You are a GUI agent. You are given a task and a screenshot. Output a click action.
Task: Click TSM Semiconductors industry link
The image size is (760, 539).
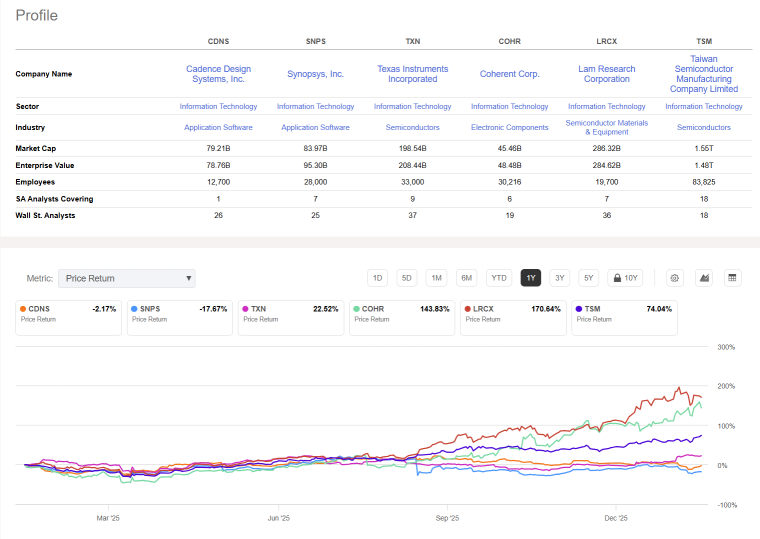coord(704,127)
